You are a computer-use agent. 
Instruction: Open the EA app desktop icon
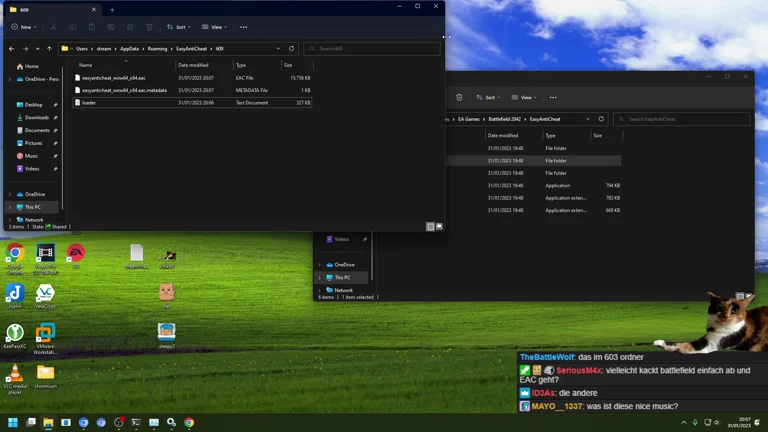76,254
